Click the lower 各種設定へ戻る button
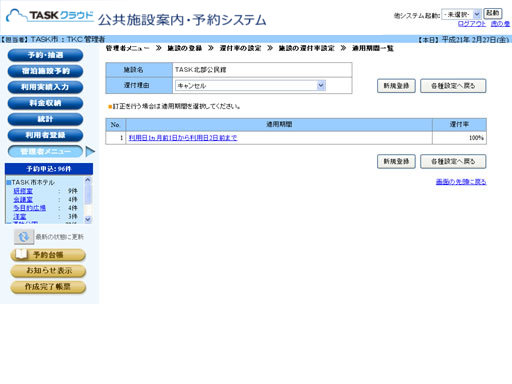The width and height of the screenshot is (512, 384). tap(453, 161)
